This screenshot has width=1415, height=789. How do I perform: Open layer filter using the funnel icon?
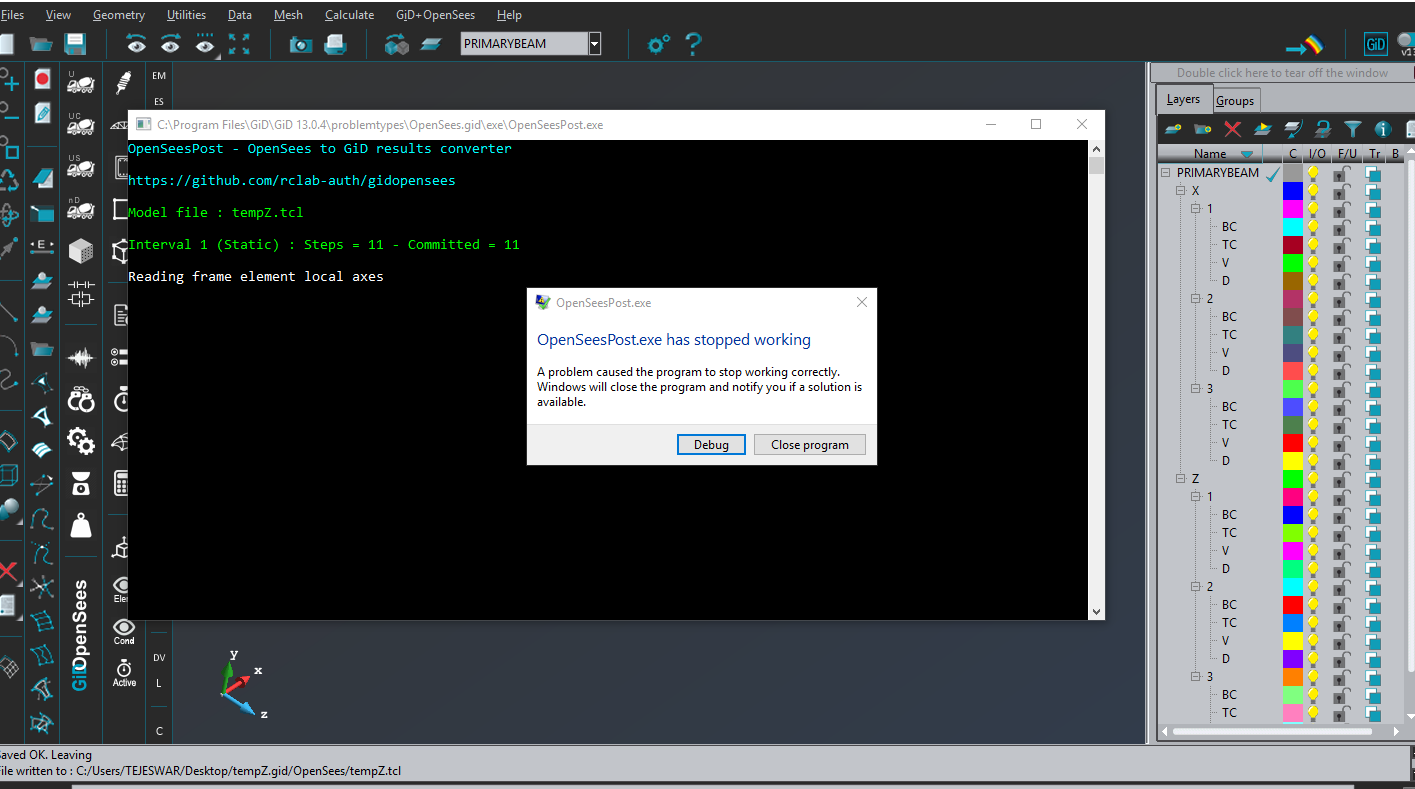click(x=1353, y=130)
